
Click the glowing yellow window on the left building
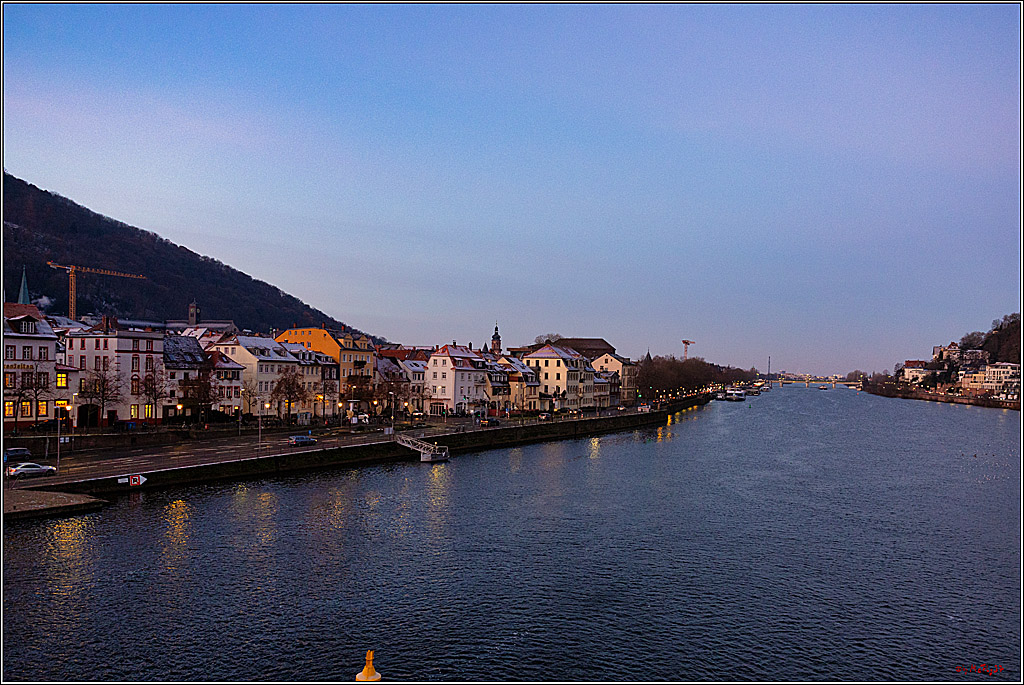pos(62,380)
